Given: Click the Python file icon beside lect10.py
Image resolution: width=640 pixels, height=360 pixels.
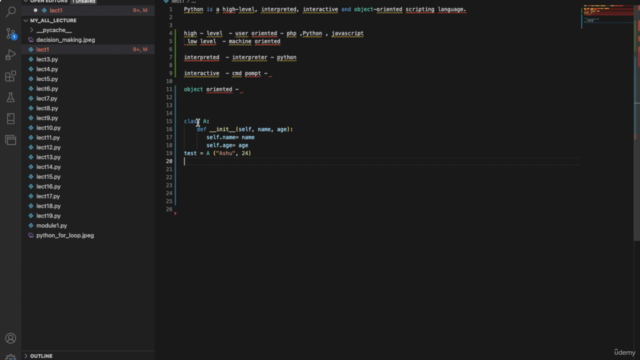Looking at the screenshot, I should tap(31, 128).
